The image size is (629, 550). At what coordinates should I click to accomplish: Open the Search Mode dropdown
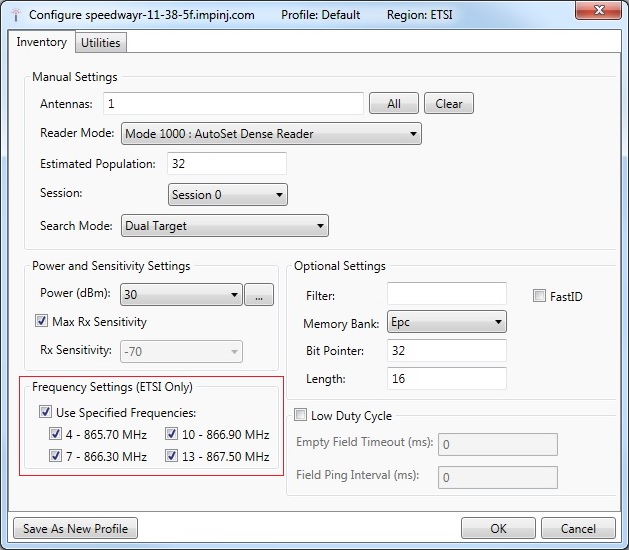coord(225,225)
